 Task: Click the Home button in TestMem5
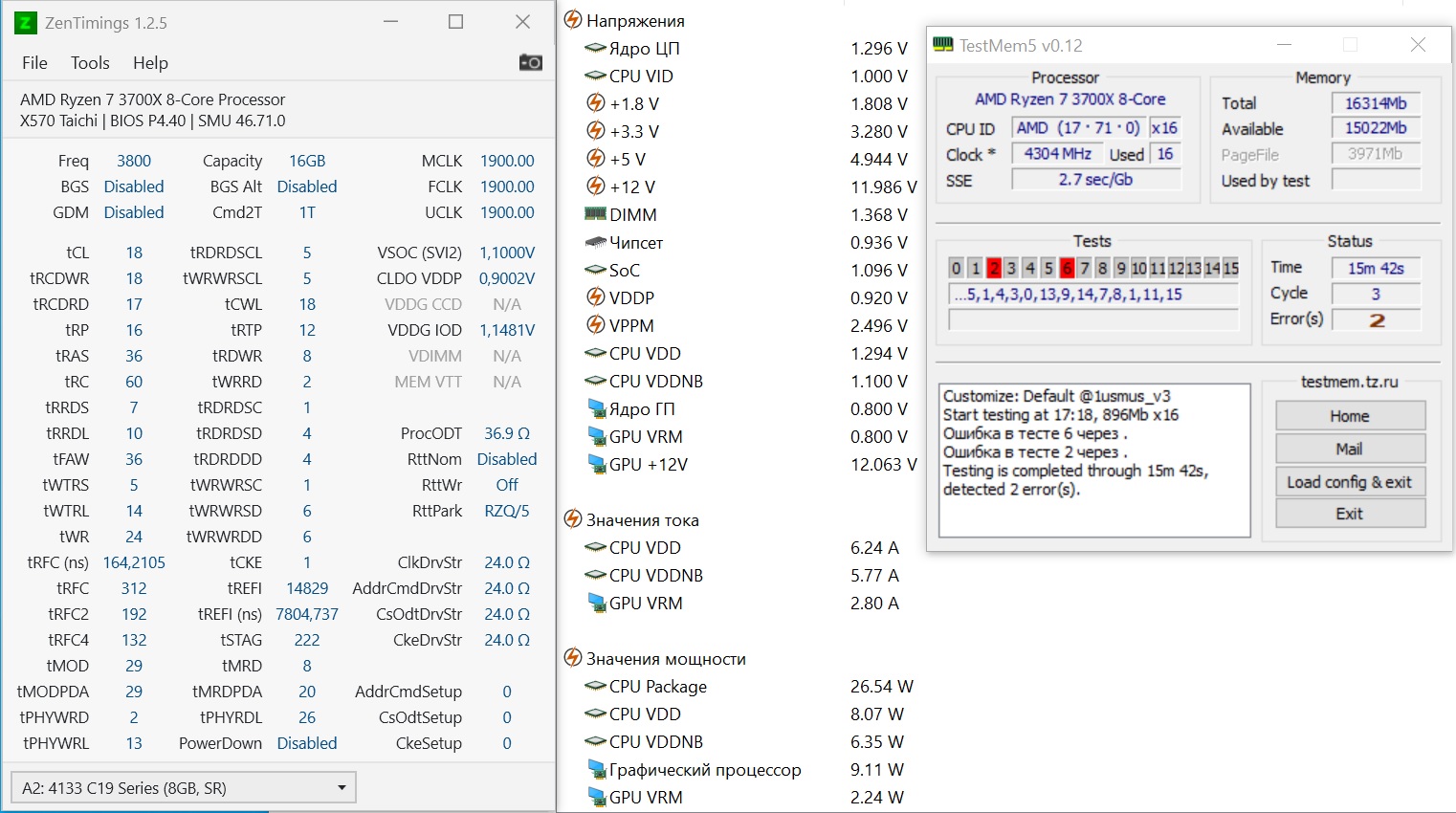[1350, 416]
